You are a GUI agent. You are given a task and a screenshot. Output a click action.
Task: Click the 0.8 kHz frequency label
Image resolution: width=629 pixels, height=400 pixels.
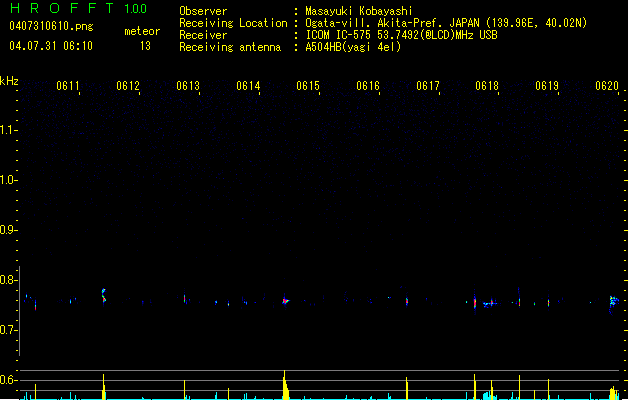(8, 280)
